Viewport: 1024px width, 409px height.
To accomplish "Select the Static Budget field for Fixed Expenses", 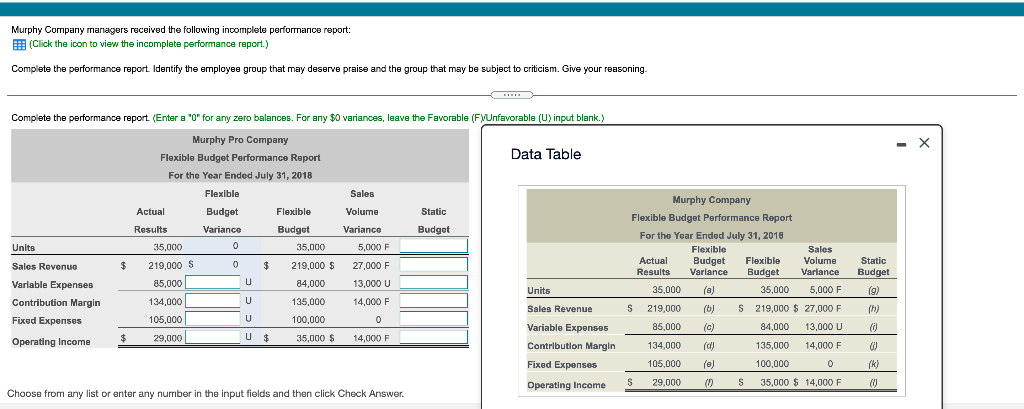I will click(x=434, y=318).
